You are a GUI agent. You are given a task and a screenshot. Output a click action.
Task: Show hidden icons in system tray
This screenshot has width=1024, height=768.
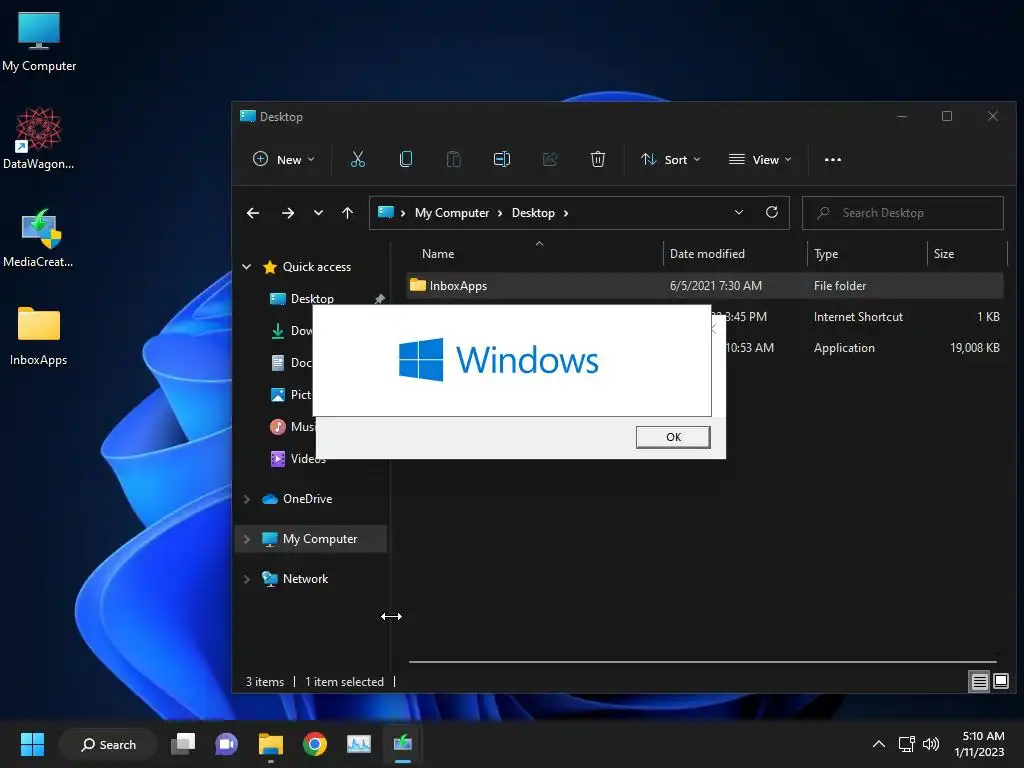(879, 744)
